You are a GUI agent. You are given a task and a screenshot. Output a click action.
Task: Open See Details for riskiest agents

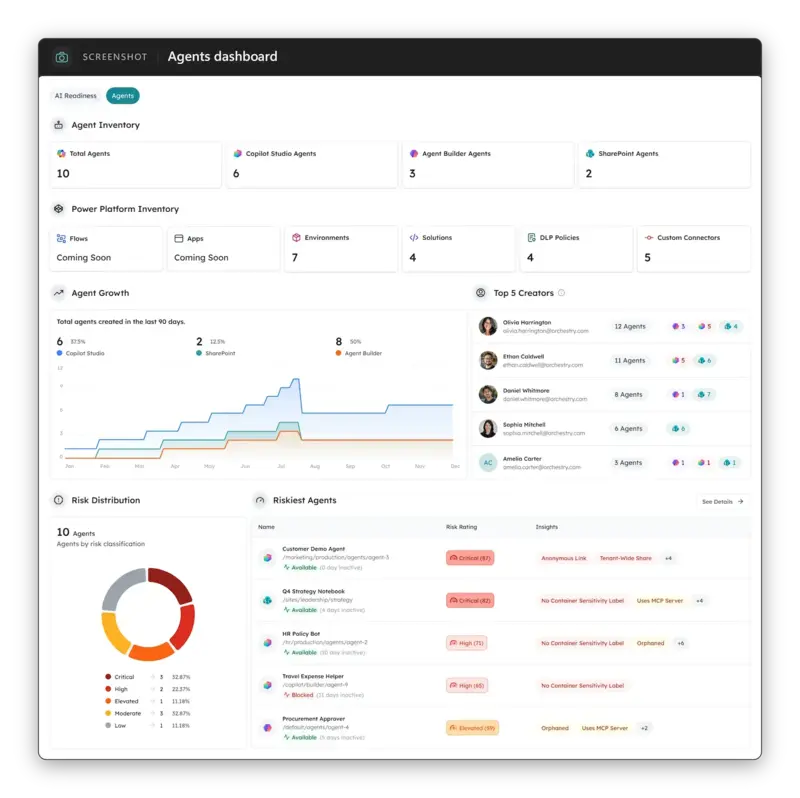722,502
